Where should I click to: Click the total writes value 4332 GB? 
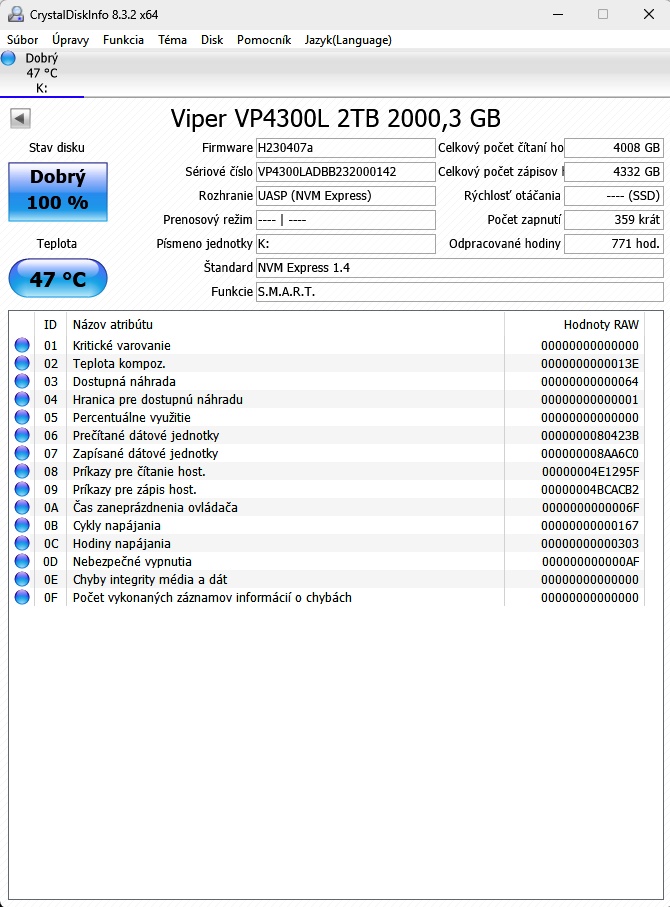coord(613,172)
